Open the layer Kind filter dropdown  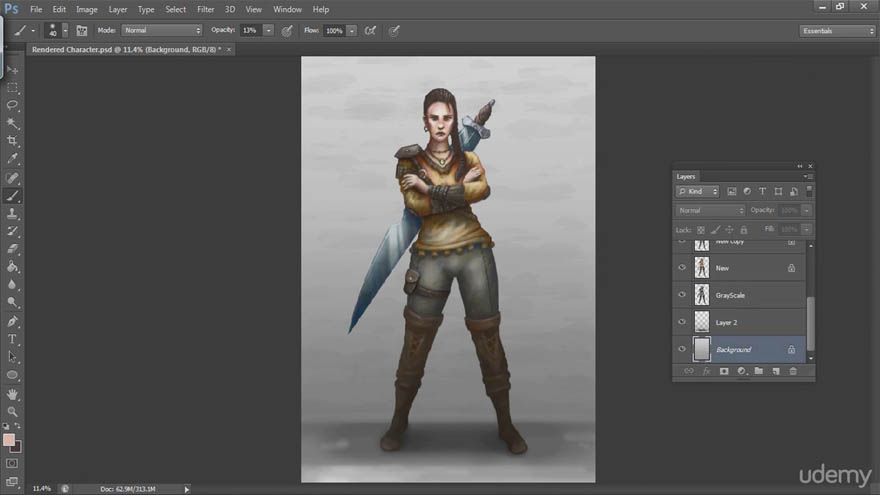(x=697, y=191)
